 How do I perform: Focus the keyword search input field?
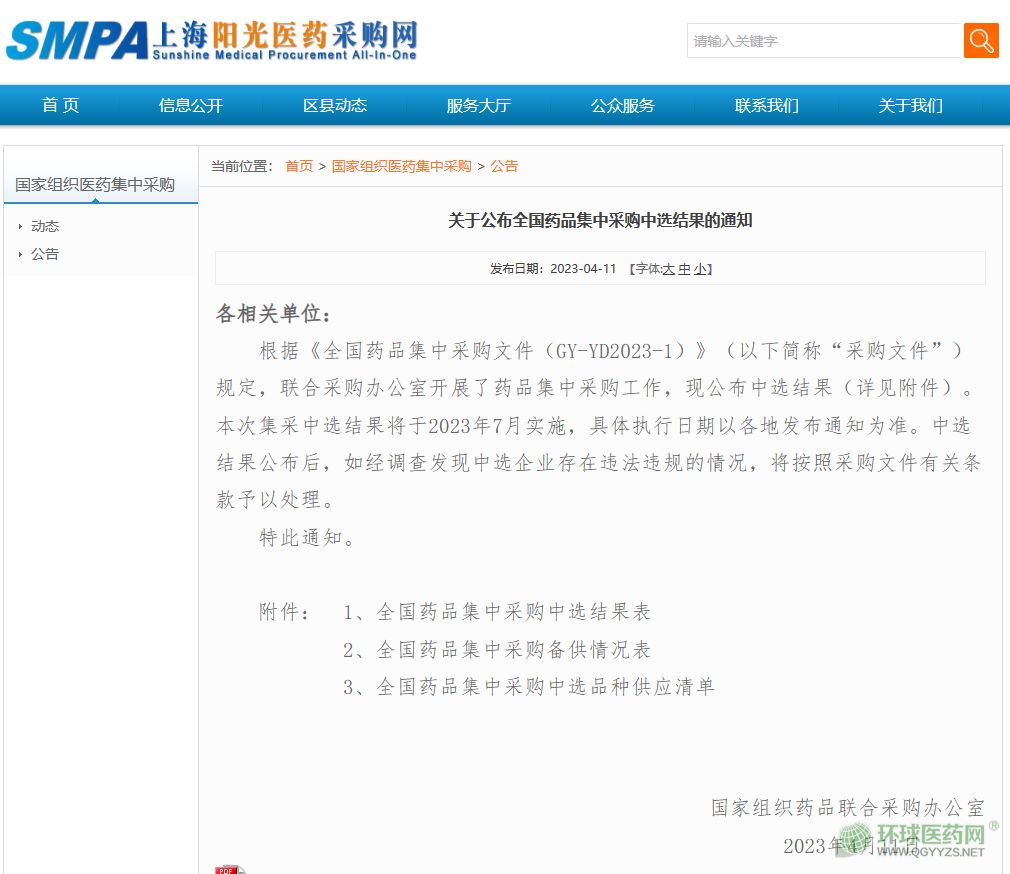823,41
